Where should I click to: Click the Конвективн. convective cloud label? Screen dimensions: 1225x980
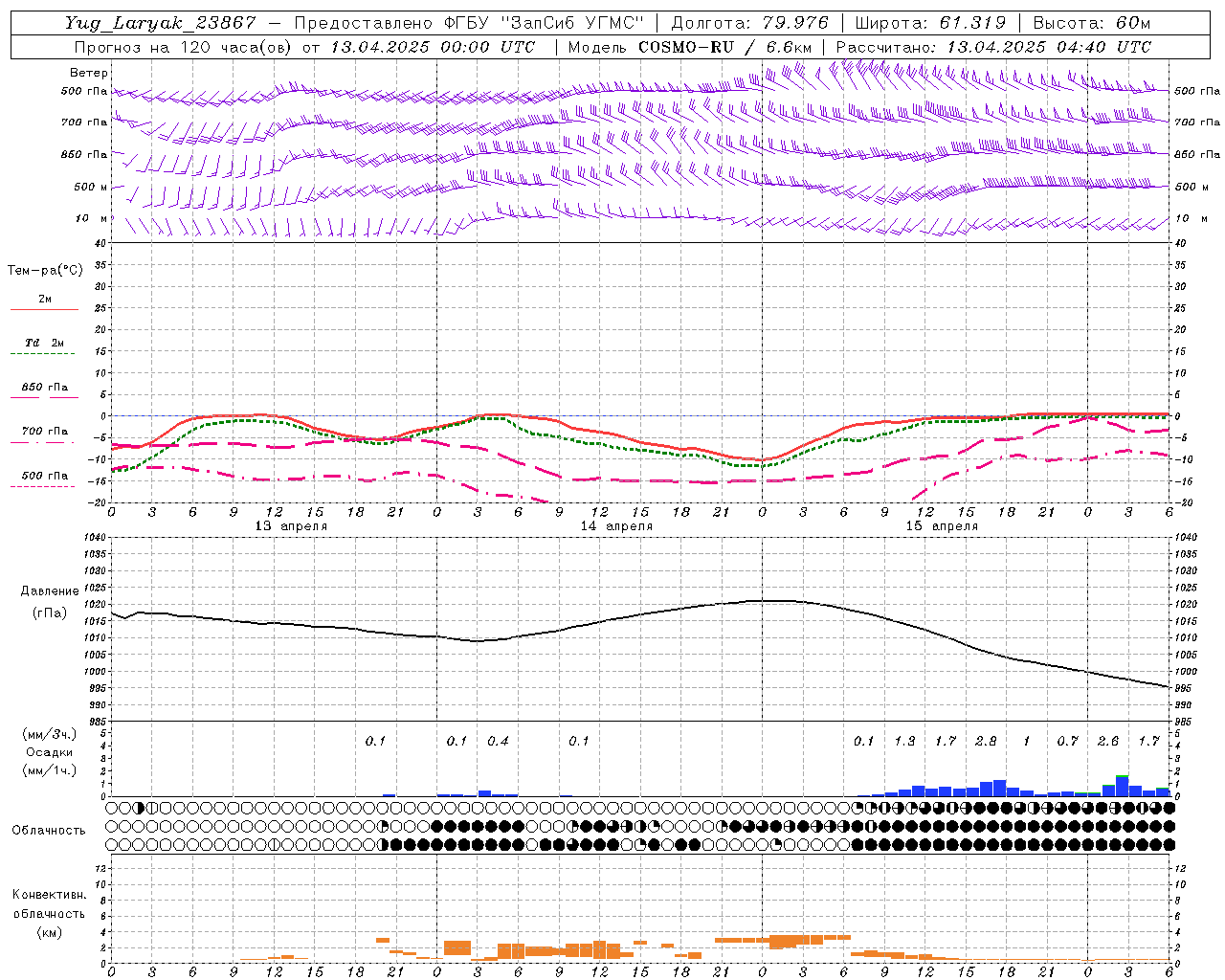tap(50, 895)
